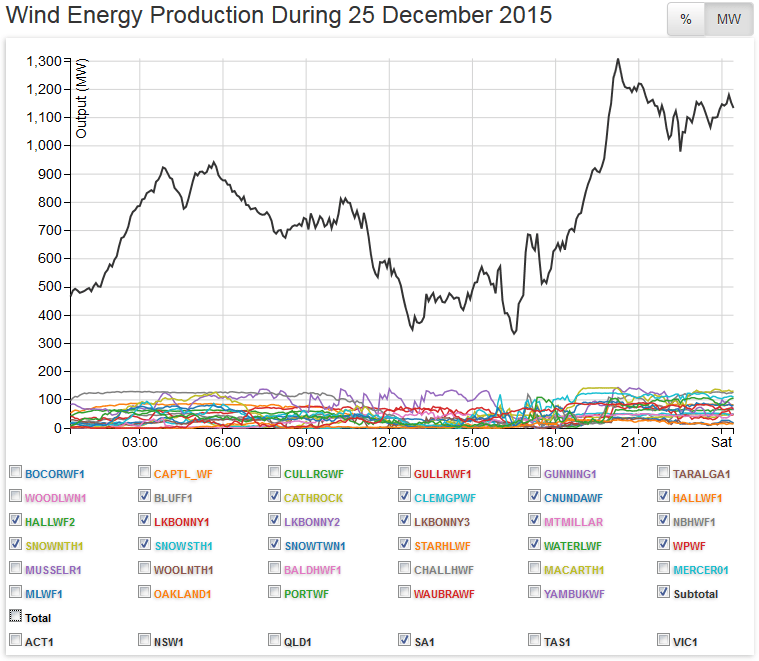Uncheck the HALLWF1 wind farm
Image resolution: width=759 pixels, height=661 pixels.
pyautogui.click(x=665, y=496)
